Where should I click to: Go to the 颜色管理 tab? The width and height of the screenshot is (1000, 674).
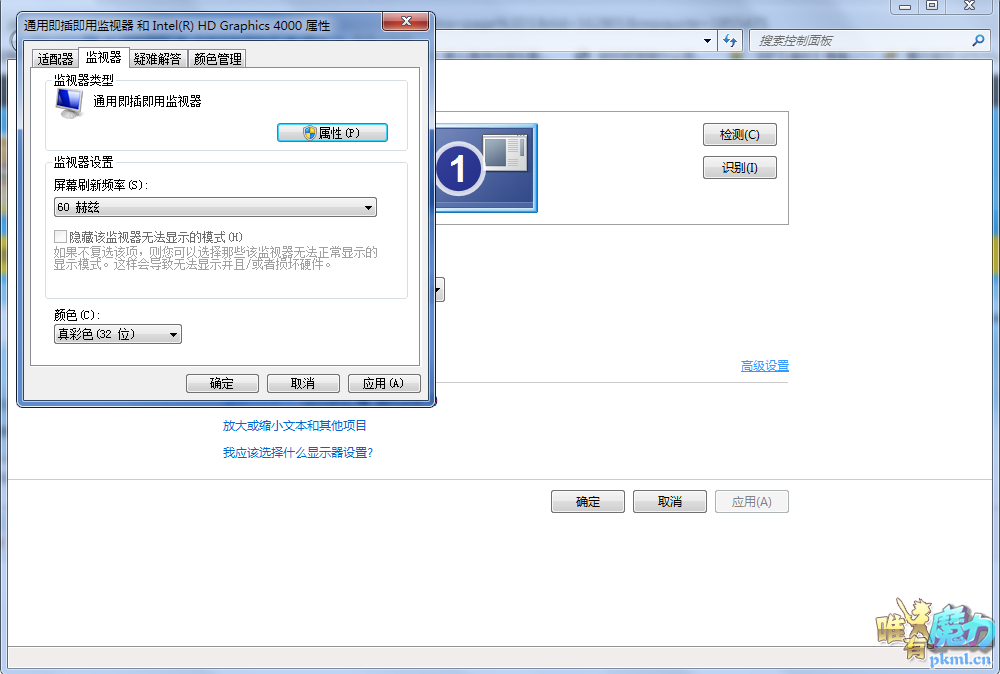(x=217, y=59)
